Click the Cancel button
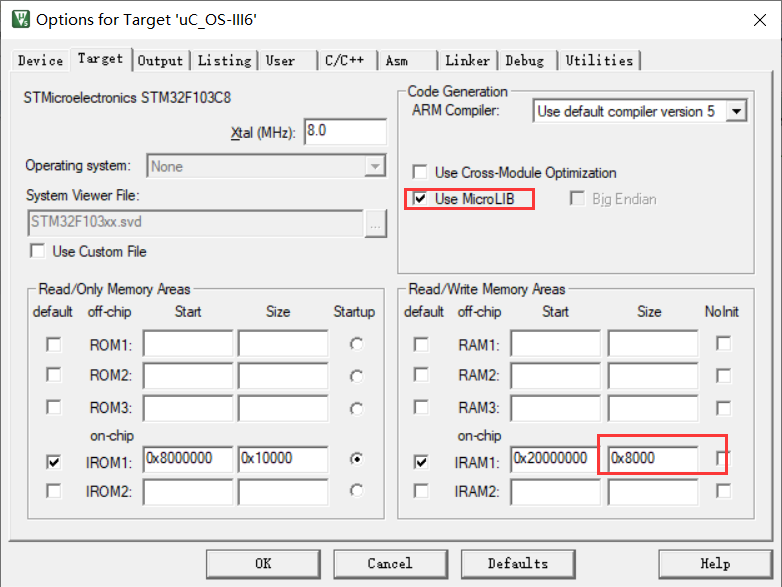Image resolution: width=782 pixels, height=587 pixels. [390, 564]
